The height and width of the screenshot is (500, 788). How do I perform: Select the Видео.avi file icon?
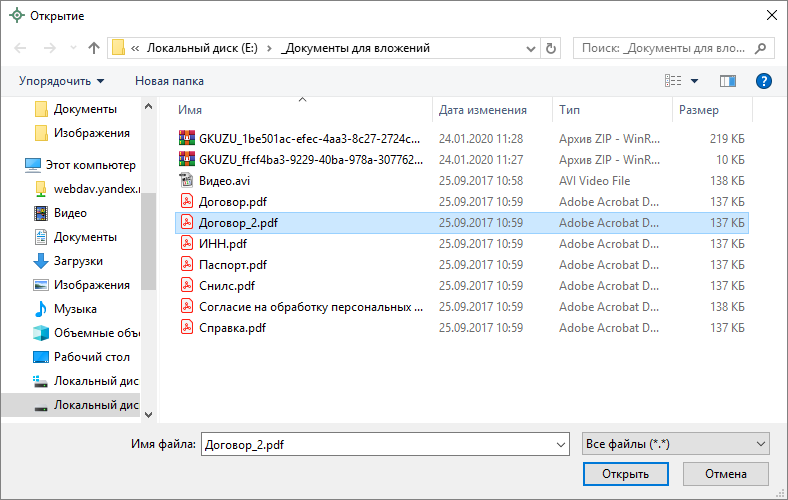185,181
